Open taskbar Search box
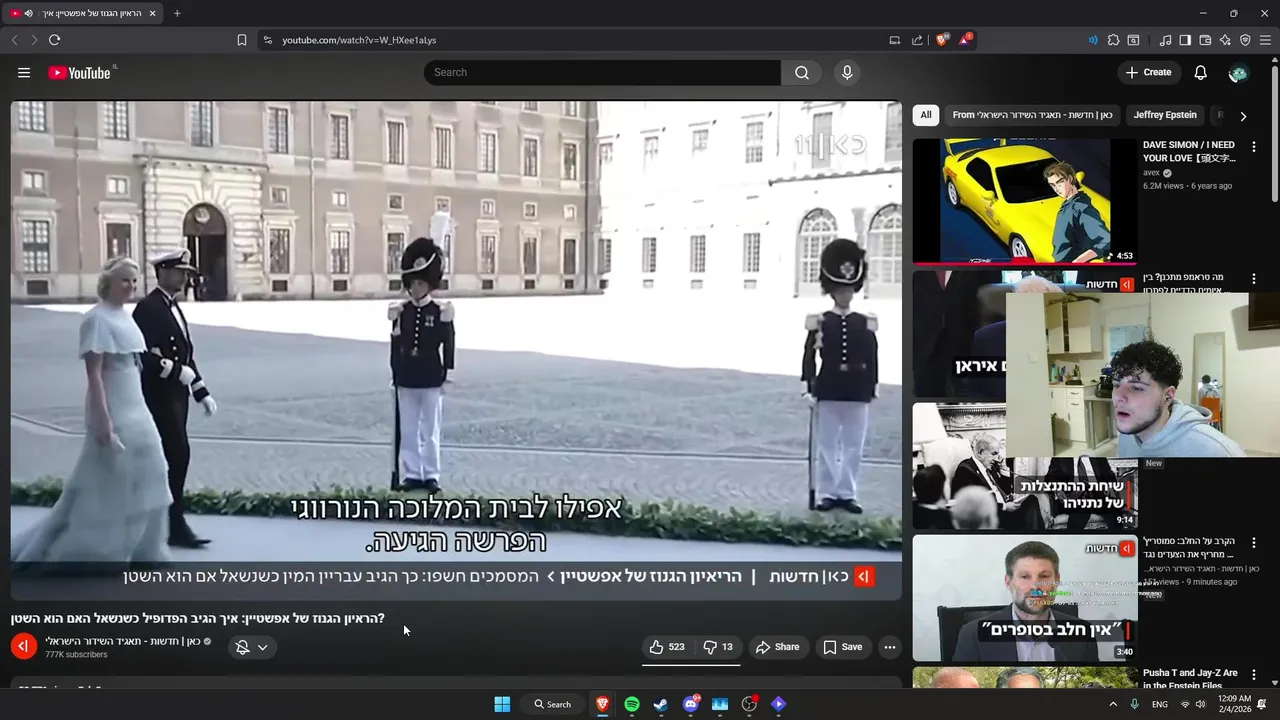The image size is (1280, 720). point(552,704)
